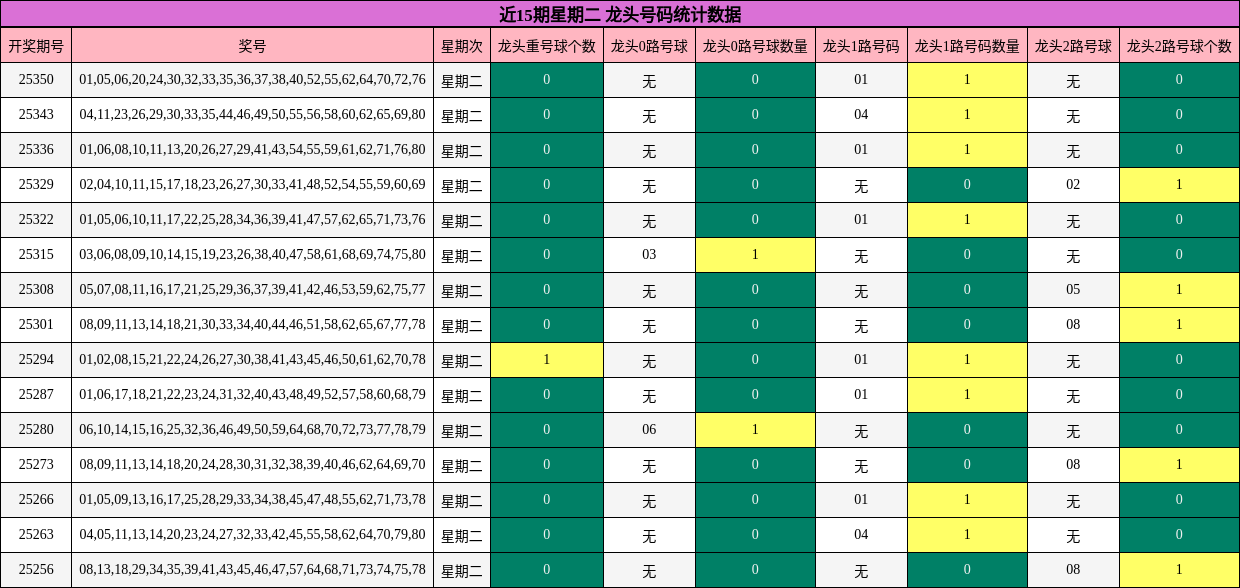Viewport: 1240px width, 588px height.
Task: Click the 奖号 column header
Action: tap(250, 44)
